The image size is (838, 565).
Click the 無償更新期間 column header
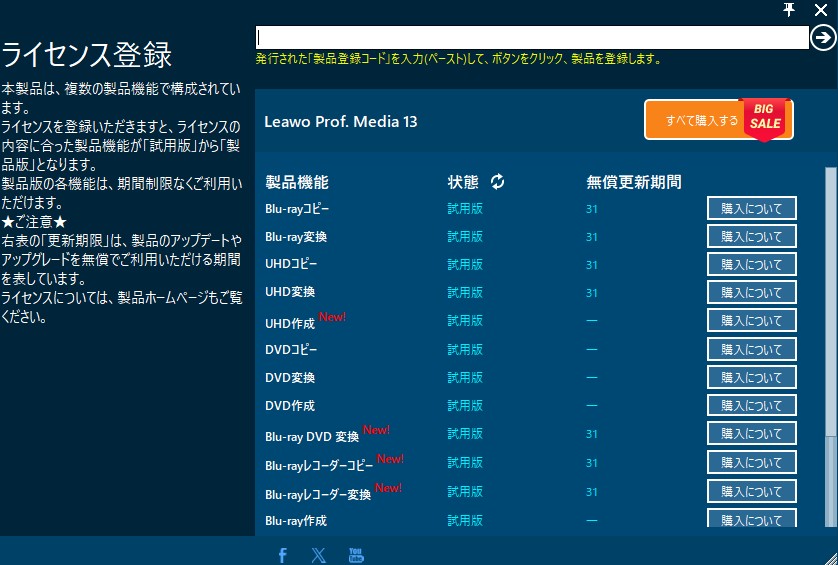[x=634, y=182]
